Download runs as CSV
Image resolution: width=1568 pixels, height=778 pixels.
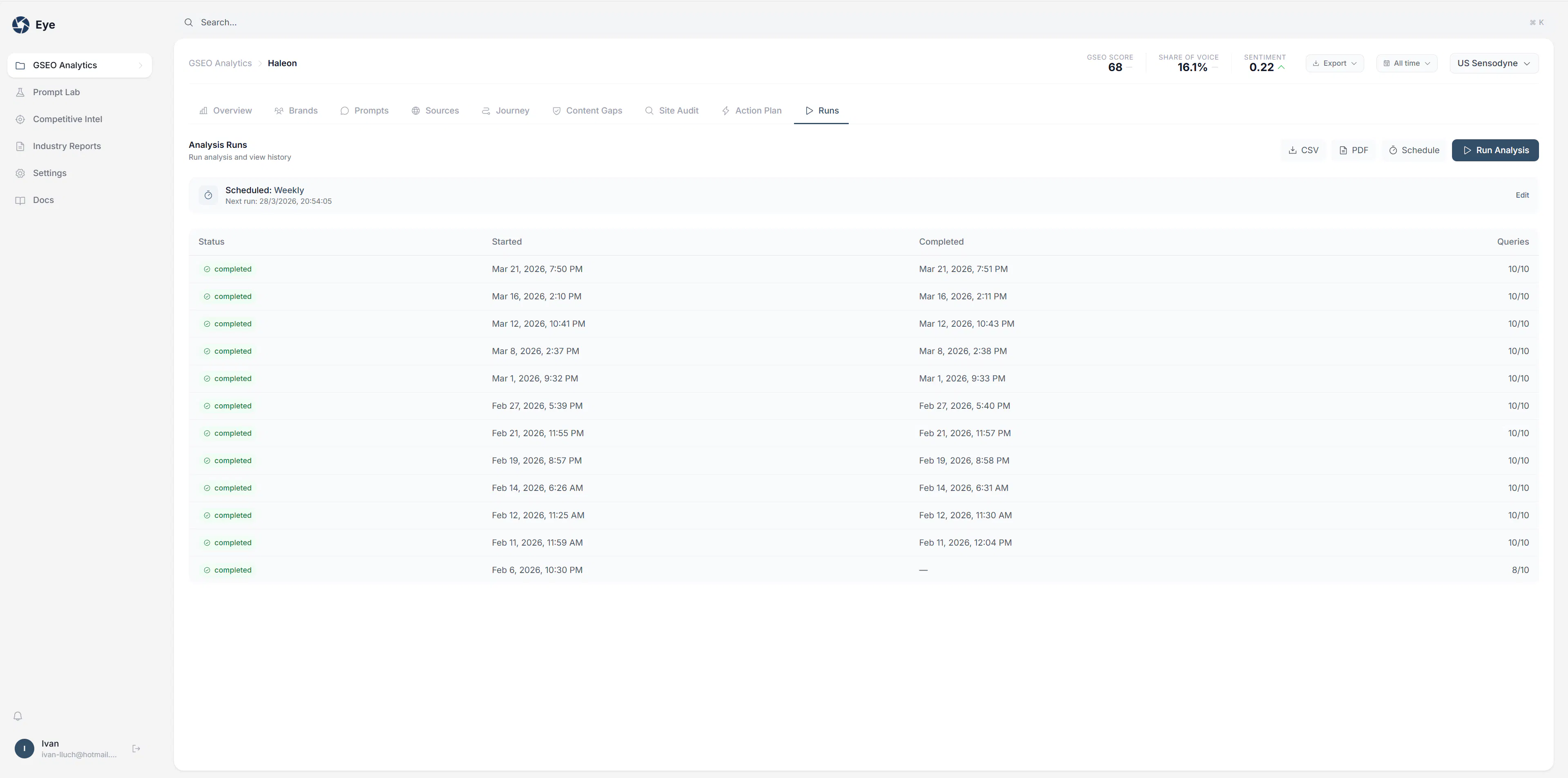(1303, 150)
